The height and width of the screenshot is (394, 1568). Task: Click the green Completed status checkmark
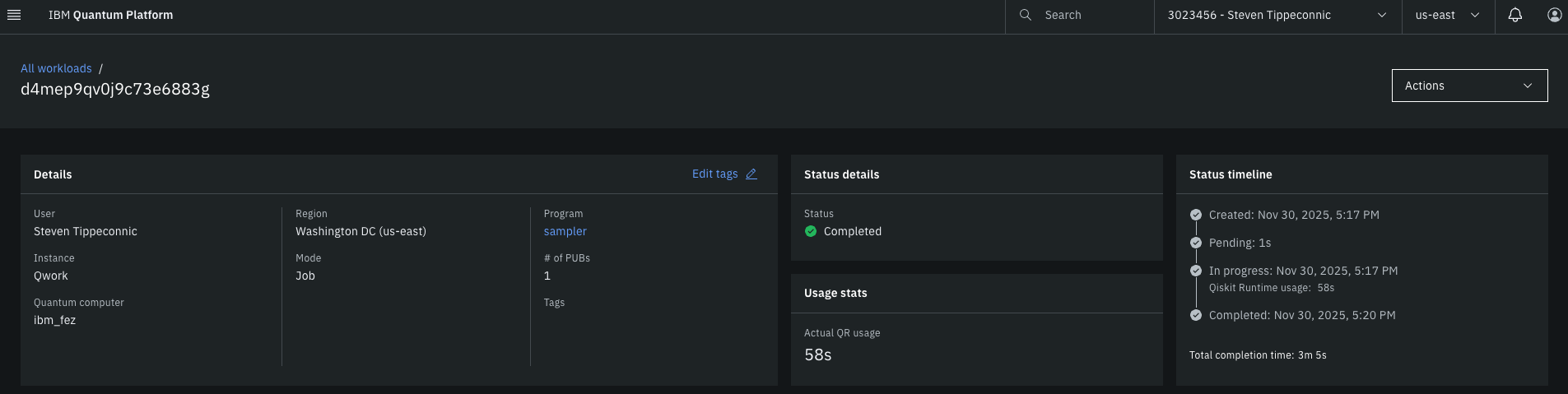811,231
